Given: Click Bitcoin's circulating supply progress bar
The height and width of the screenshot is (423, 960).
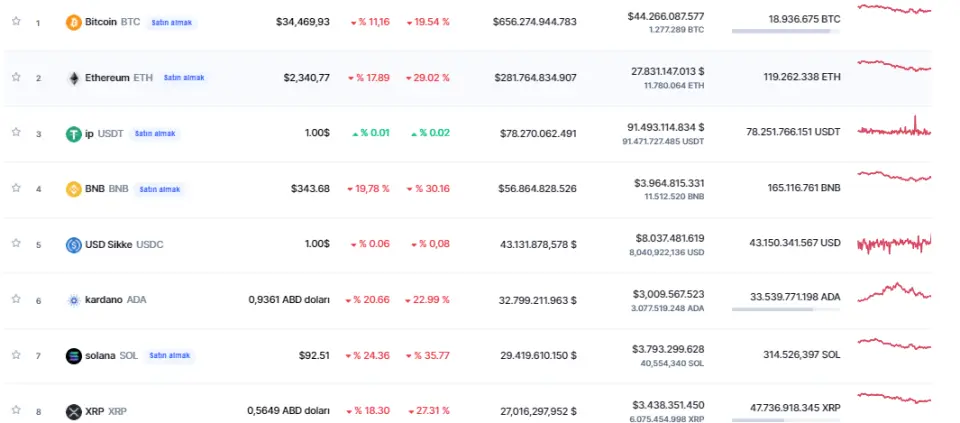Looking at the screenshot, I should (x=785, y=31).
